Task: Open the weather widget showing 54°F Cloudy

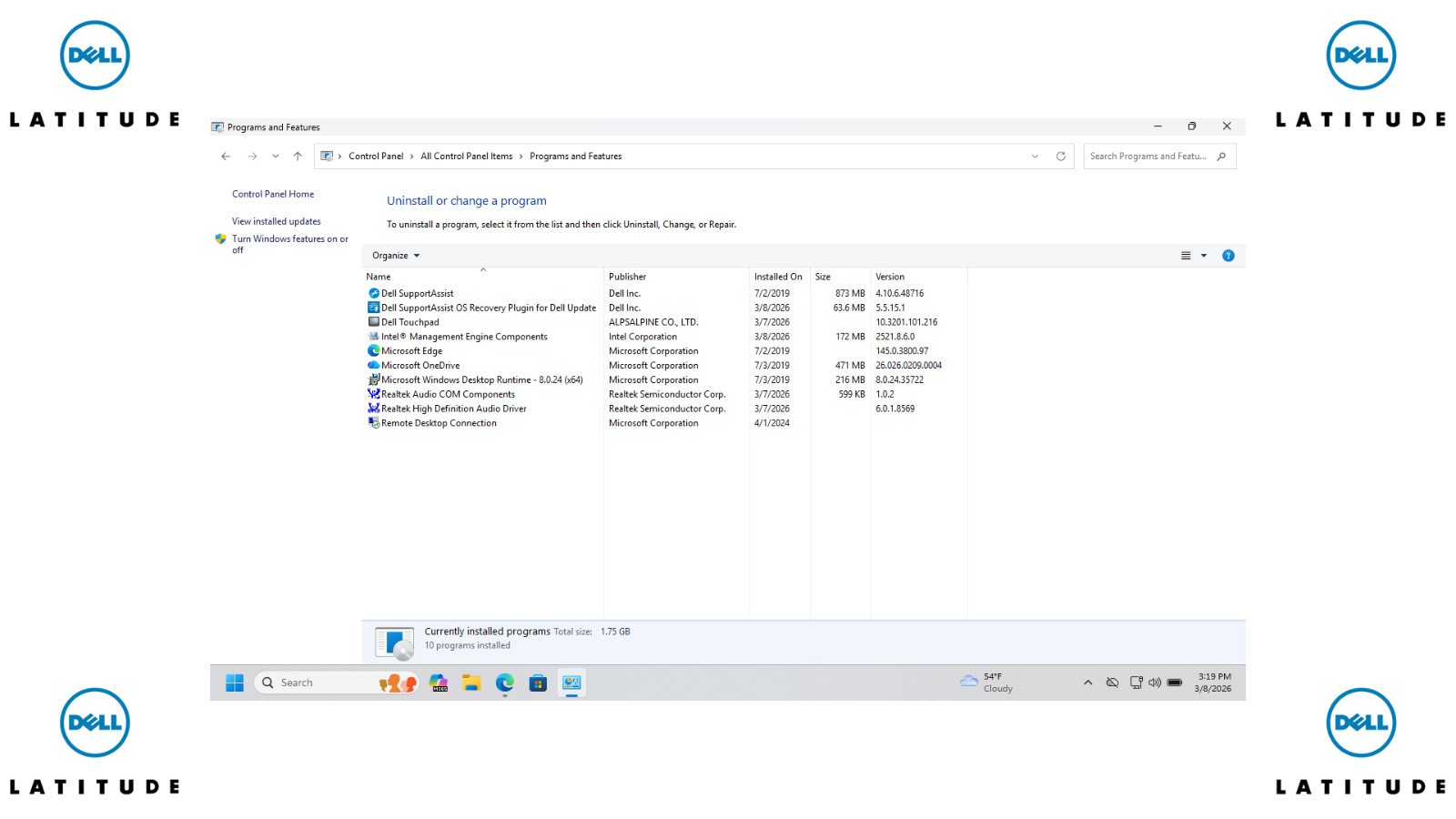Action: click(x=986, y=682)
